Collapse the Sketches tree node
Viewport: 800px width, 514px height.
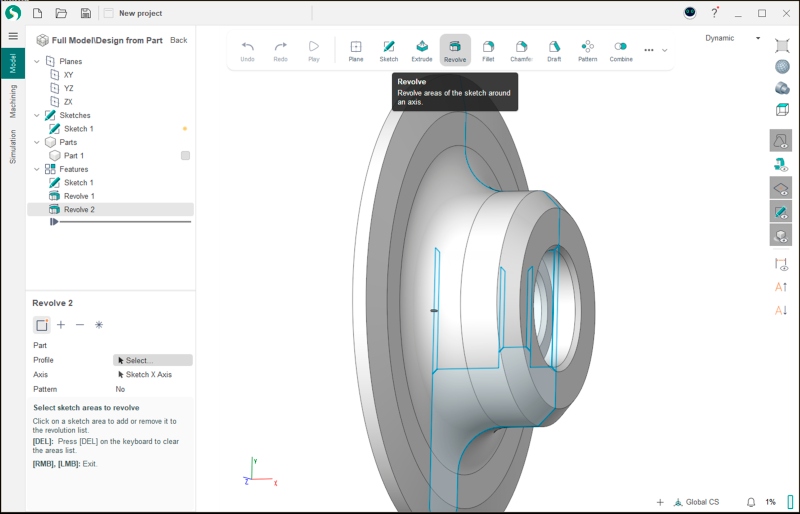click(37, 115)
